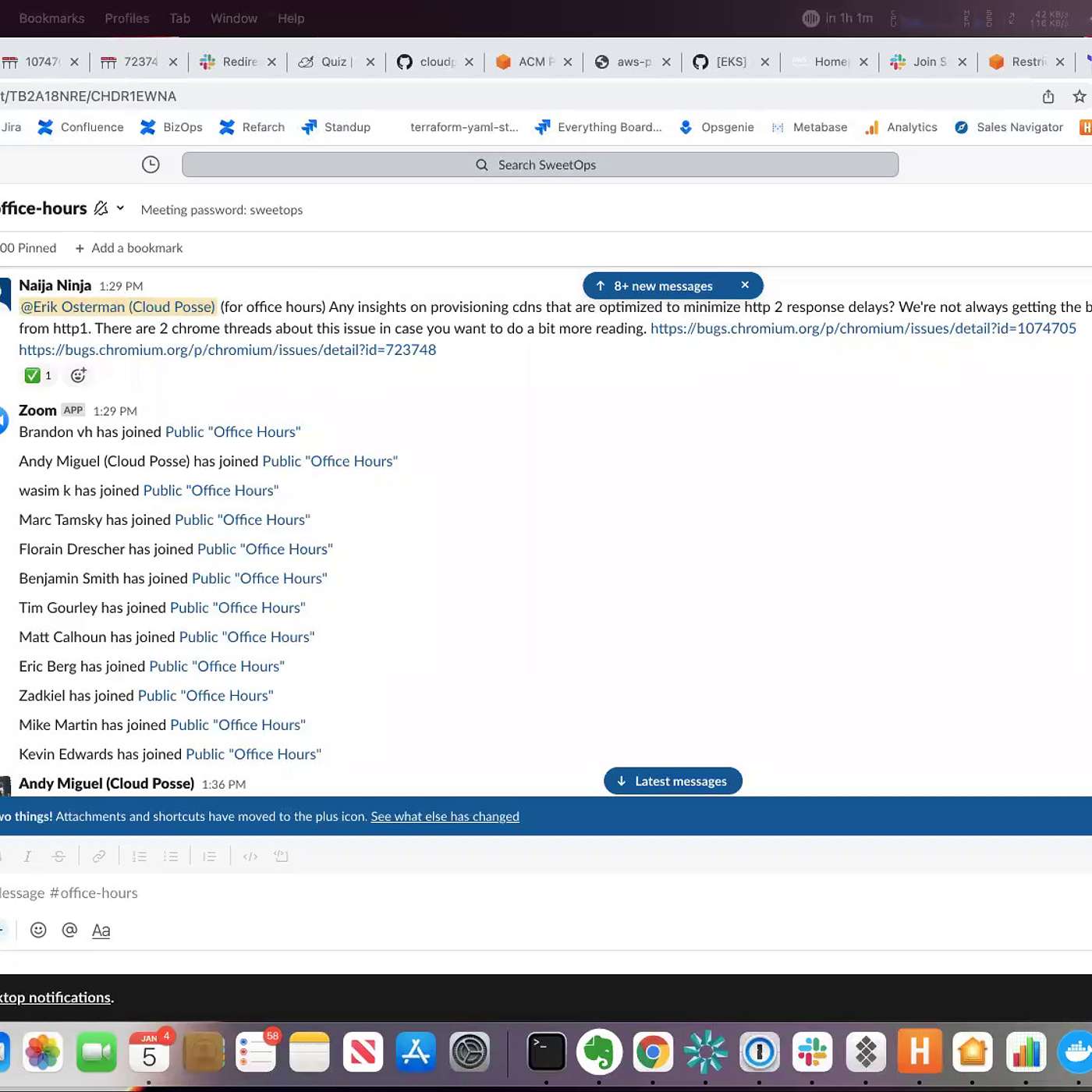Insert a code block from the formatting bar
The height and width of the screenshot is (1092, 1092).
pyautogui.click(x=282, y=856)
